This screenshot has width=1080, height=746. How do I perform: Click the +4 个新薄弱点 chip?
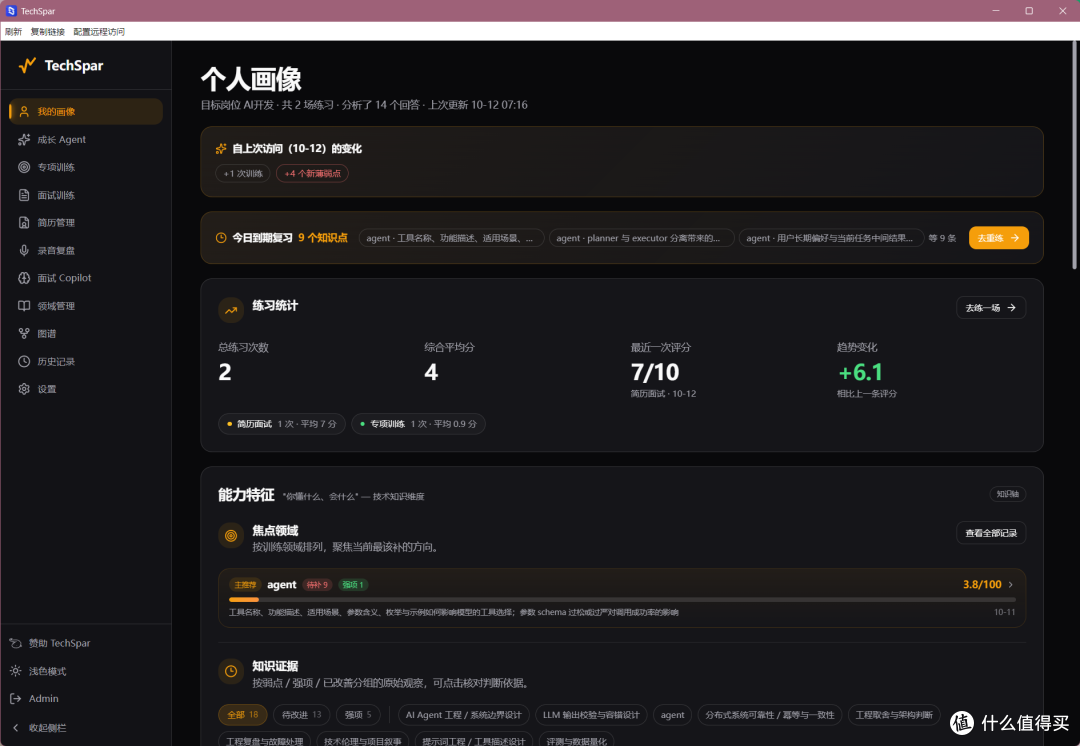[x=313, y=174]
